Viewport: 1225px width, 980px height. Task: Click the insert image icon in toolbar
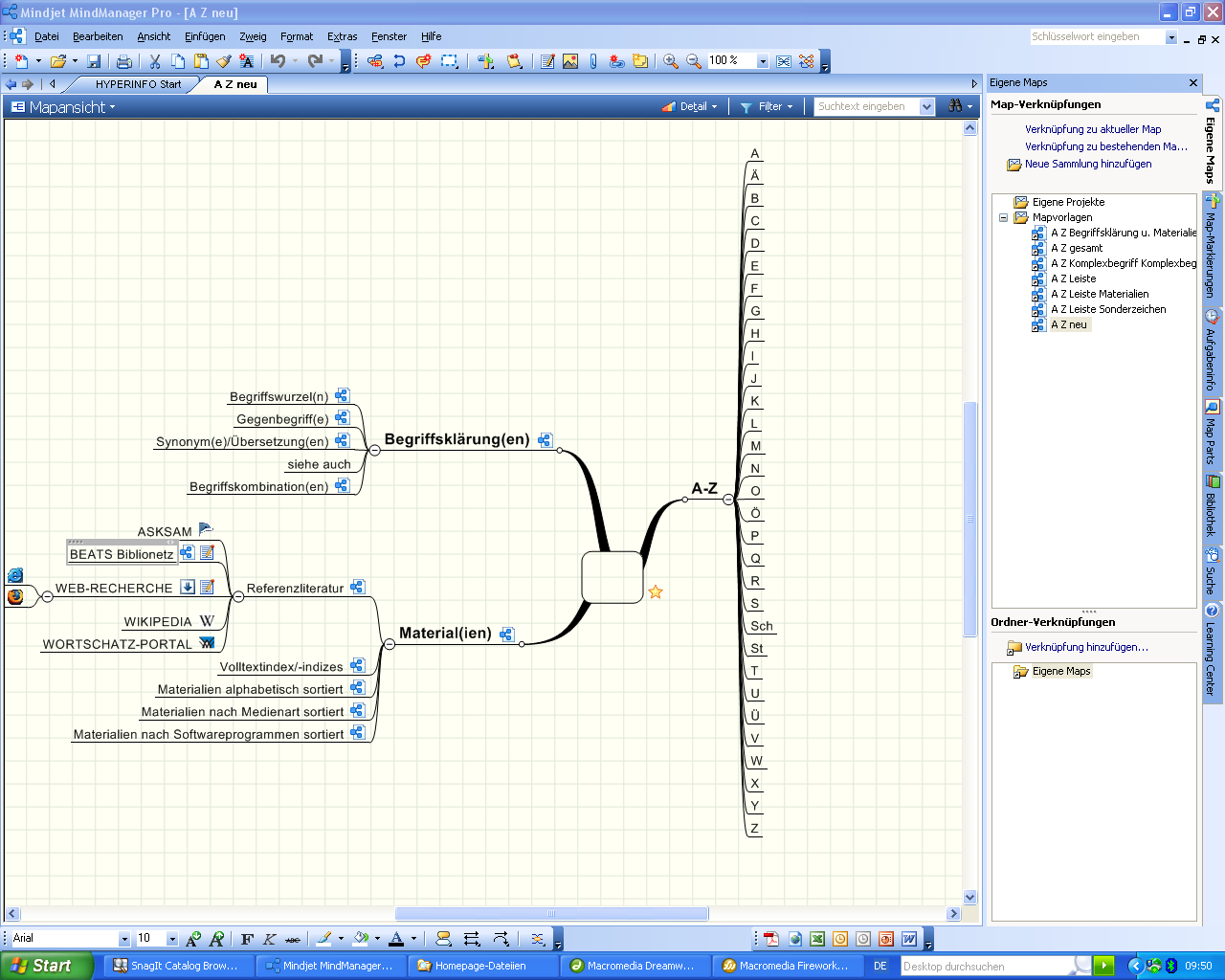570,61
